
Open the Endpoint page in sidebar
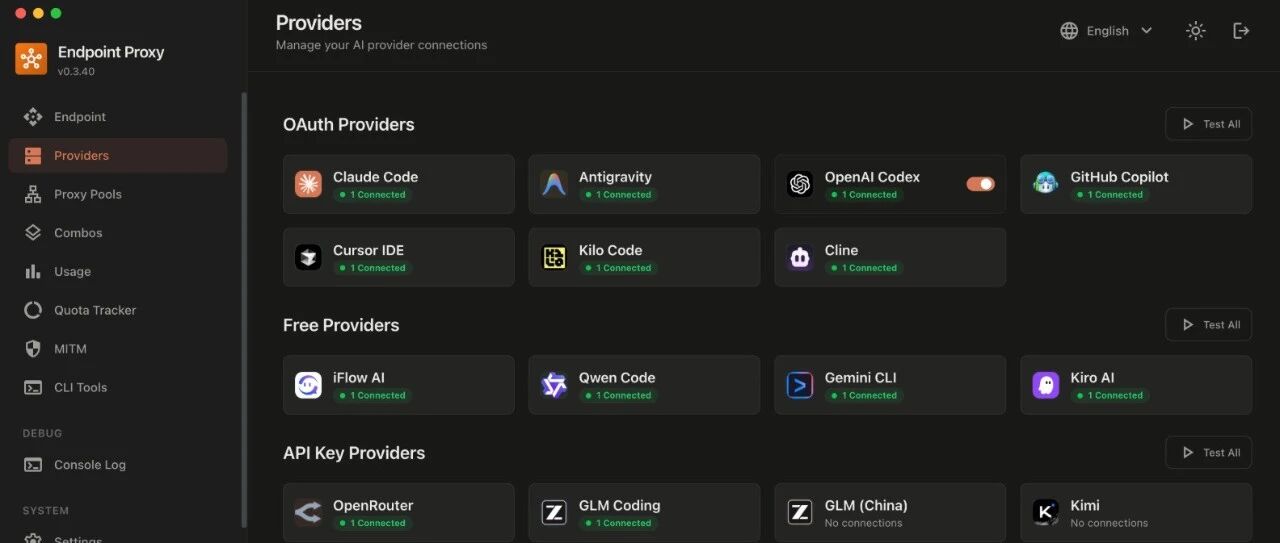pos(118,117)
